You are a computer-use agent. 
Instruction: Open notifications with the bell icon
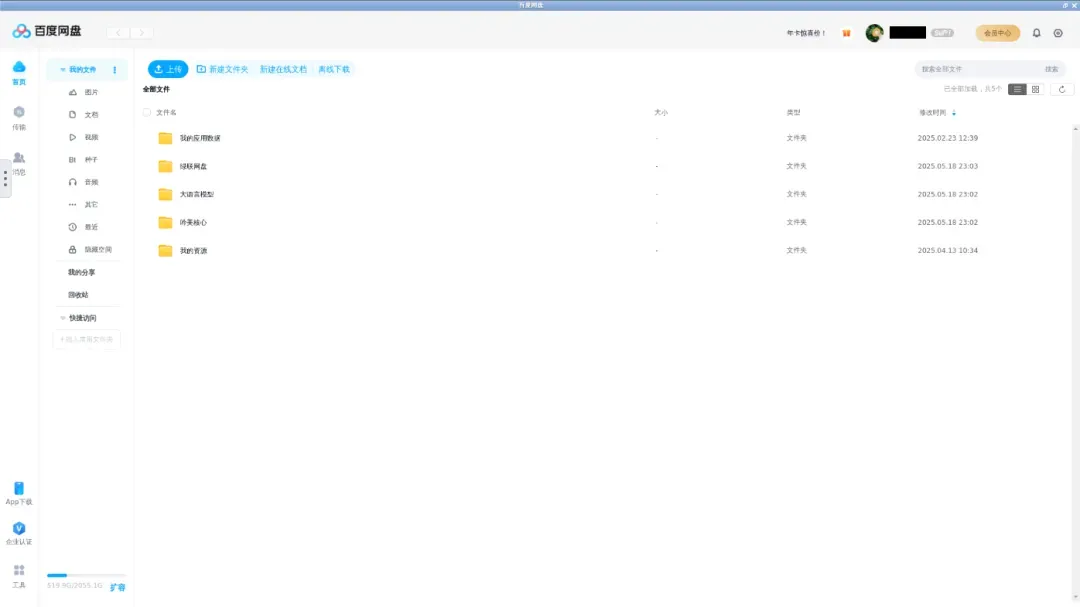pyautogui.click(x=1037, y=33)
